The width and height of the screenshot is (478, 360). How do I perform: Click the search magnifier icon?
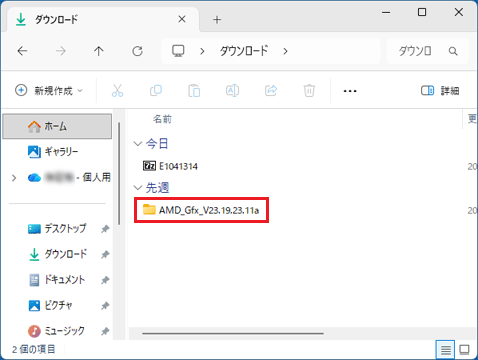point(453,51)
